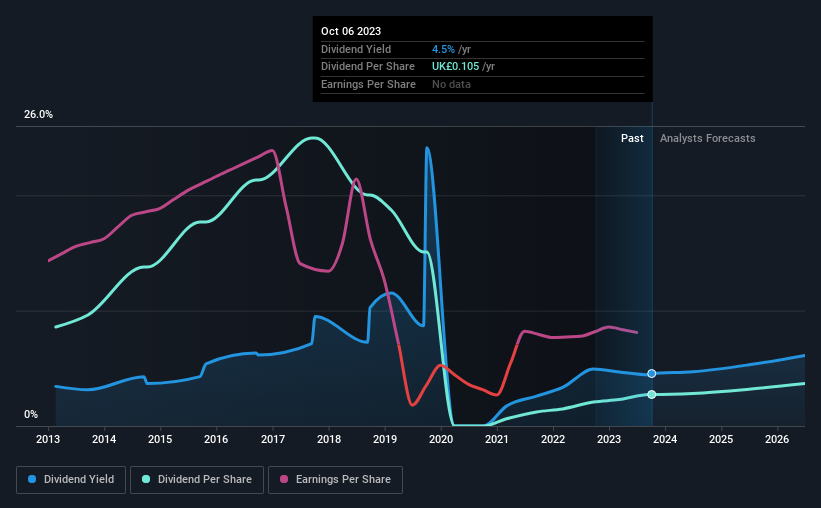Click the 2024 year label on the axis
Image resolution: width=821 pixels, height=508 pixels.
(665, 439)
